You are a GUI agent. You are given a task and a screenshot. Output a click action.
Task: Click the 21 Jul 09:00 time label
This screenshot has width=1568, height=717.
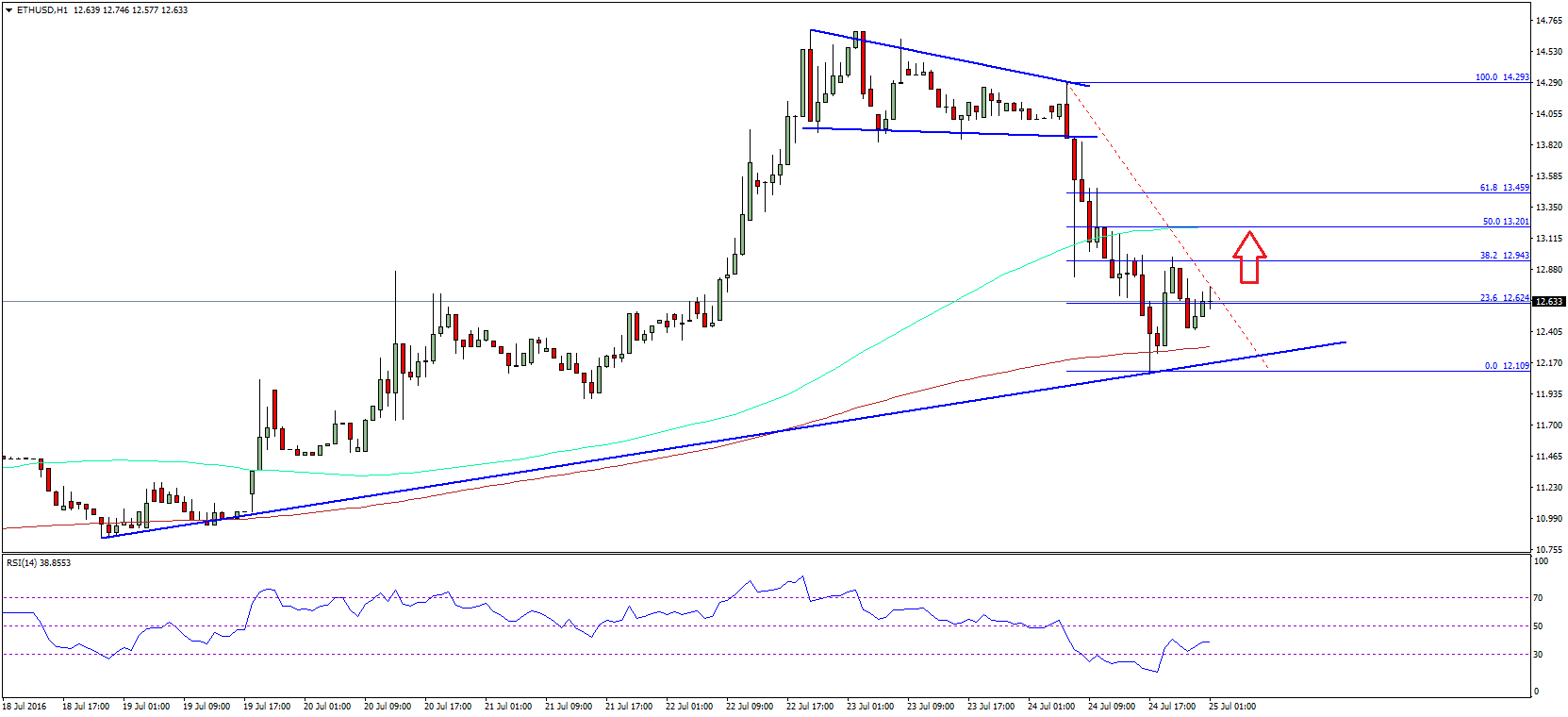pyautogui.click(x=569, y=706)
